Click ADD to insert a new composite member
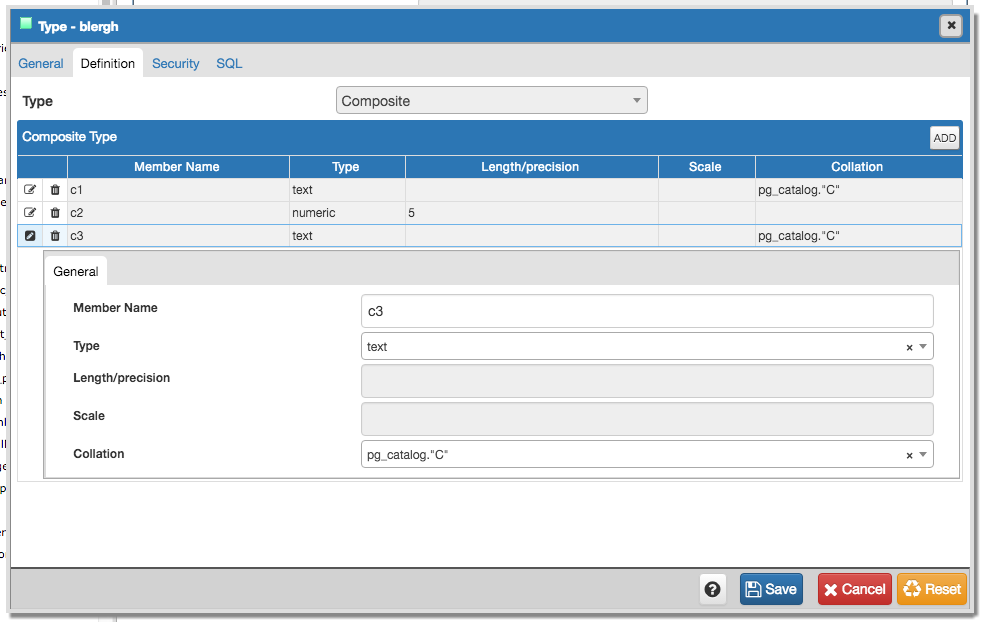 [x=943, y=137]
